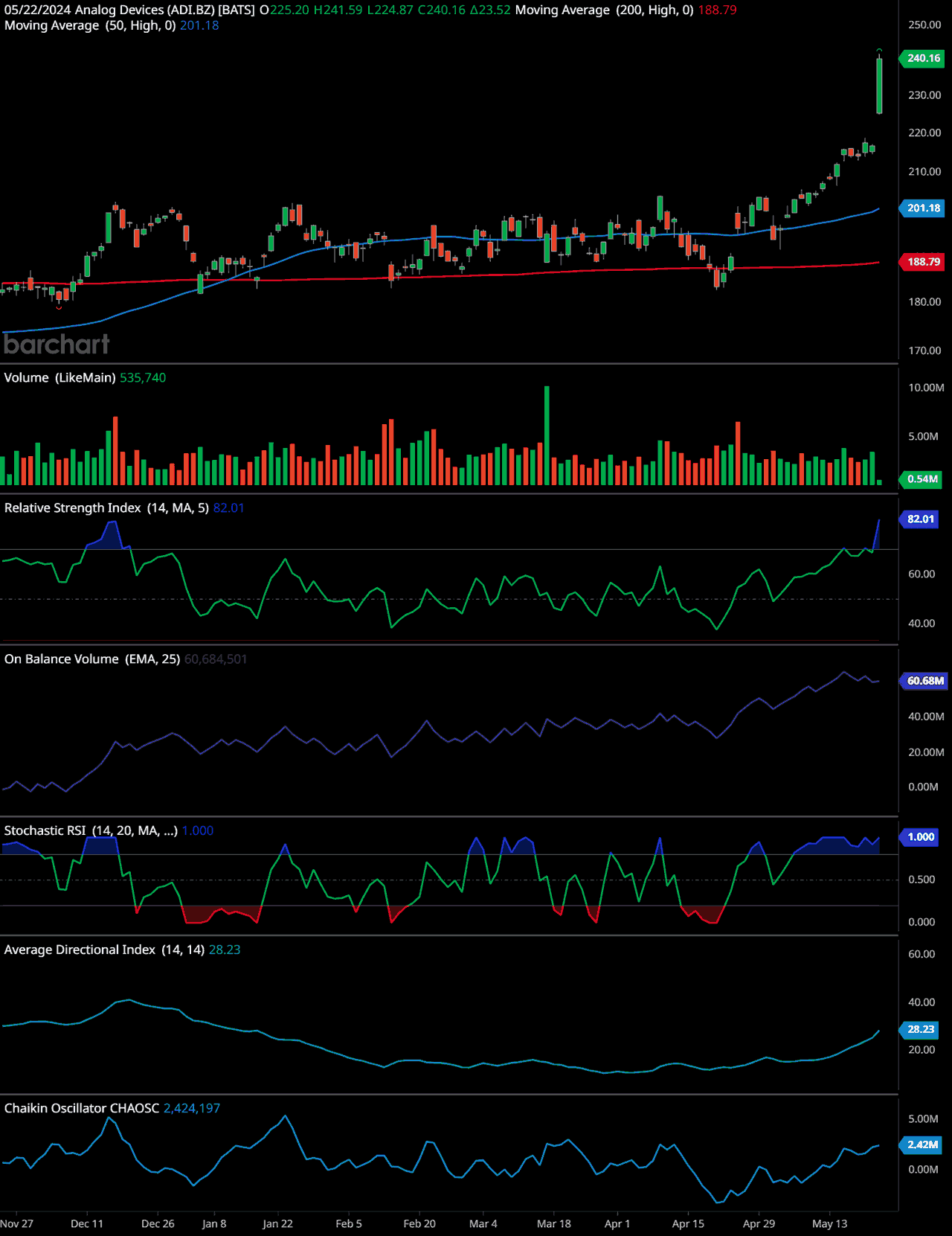
Task: Select the low price L224.87 in header
Action: click(x=390, y=10)
